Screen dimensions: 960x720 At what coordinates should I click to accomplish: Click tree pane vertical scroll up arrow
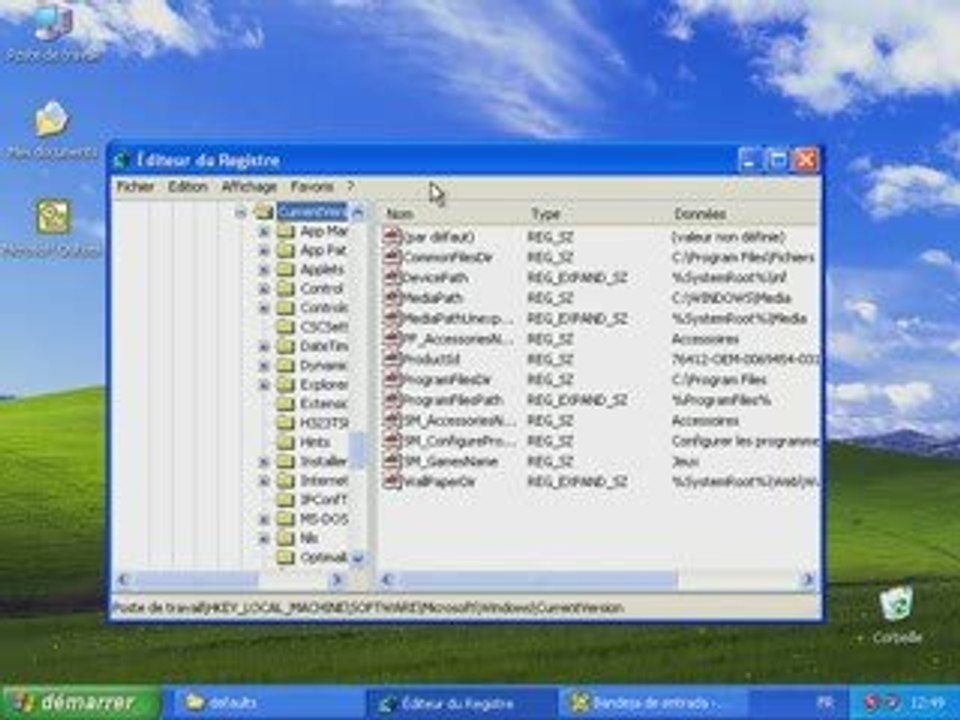point(358,212)
